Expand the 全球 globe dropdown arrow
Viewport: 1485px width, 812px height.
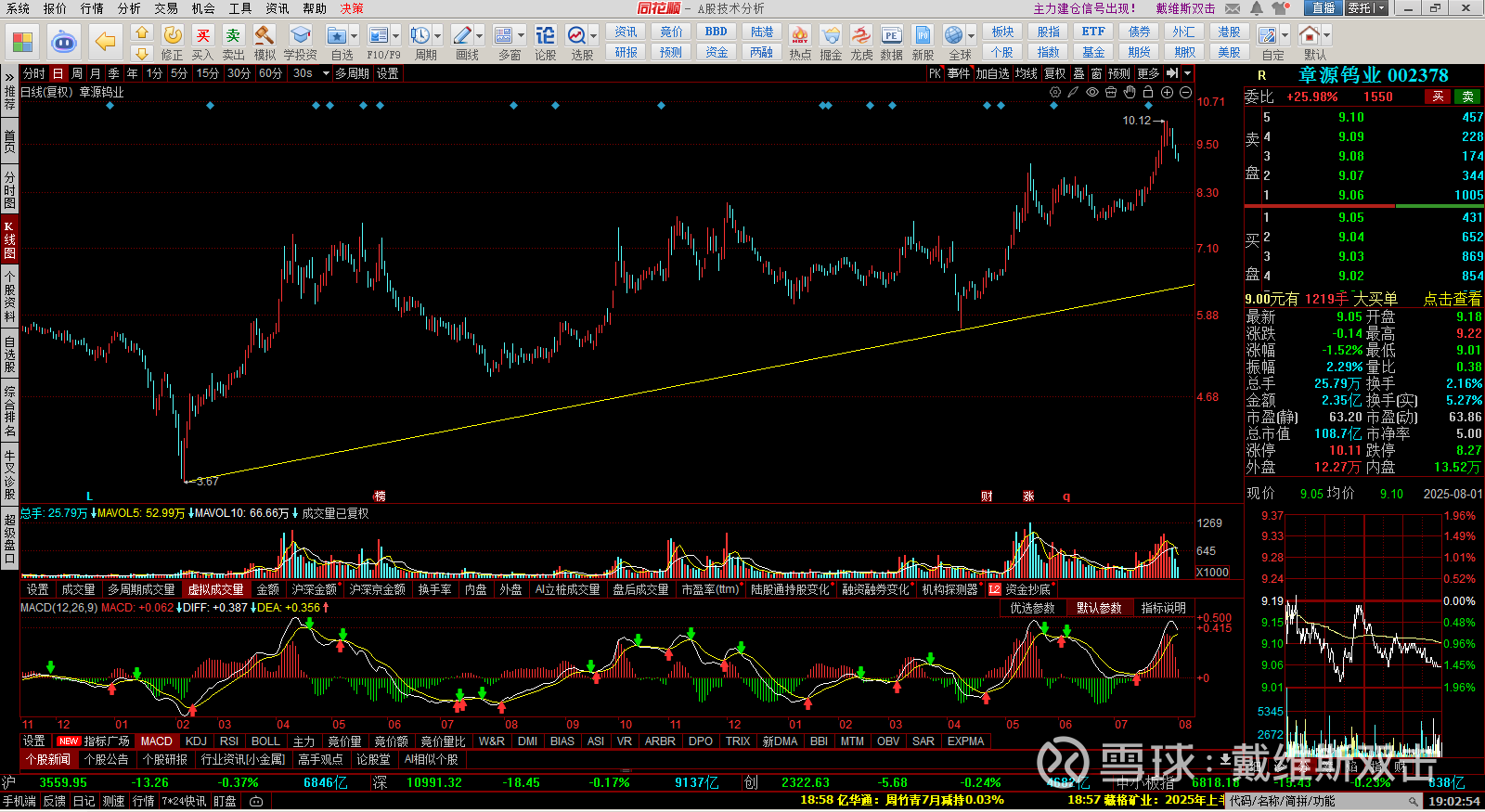[971, 36]
